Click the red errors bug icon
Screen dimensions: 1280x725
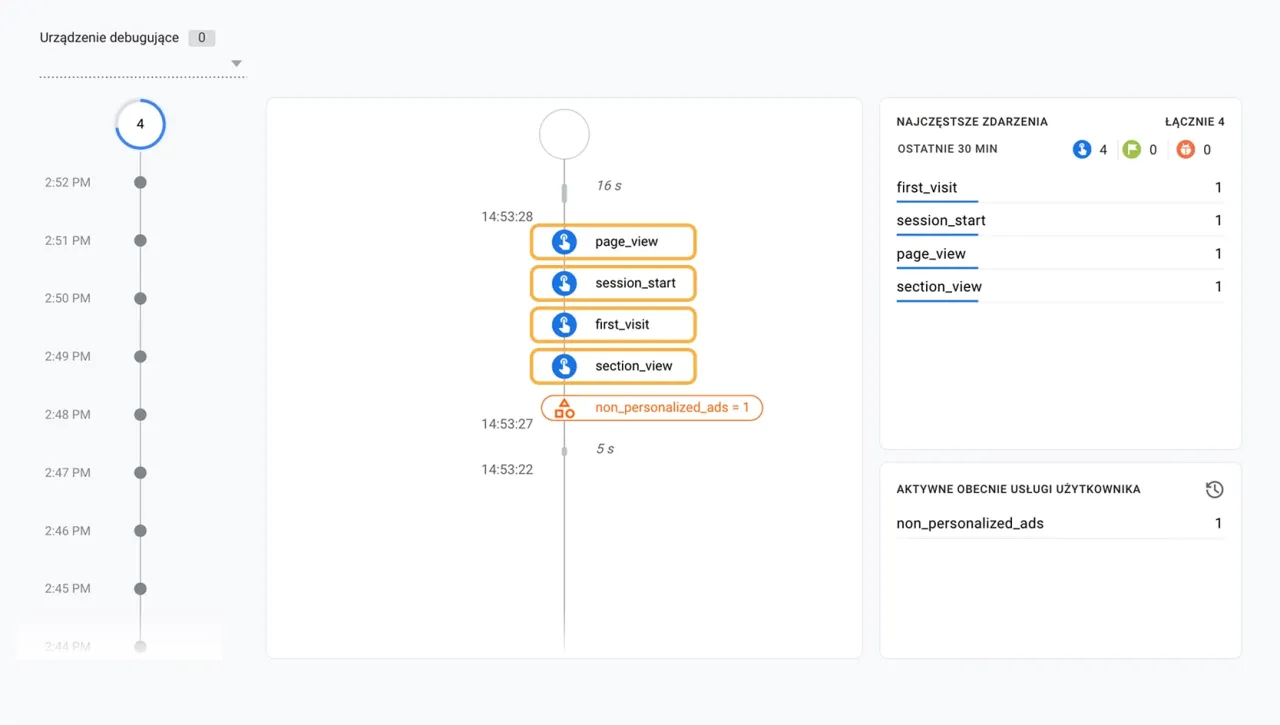pyautogui.click(x=1185, y=148)
